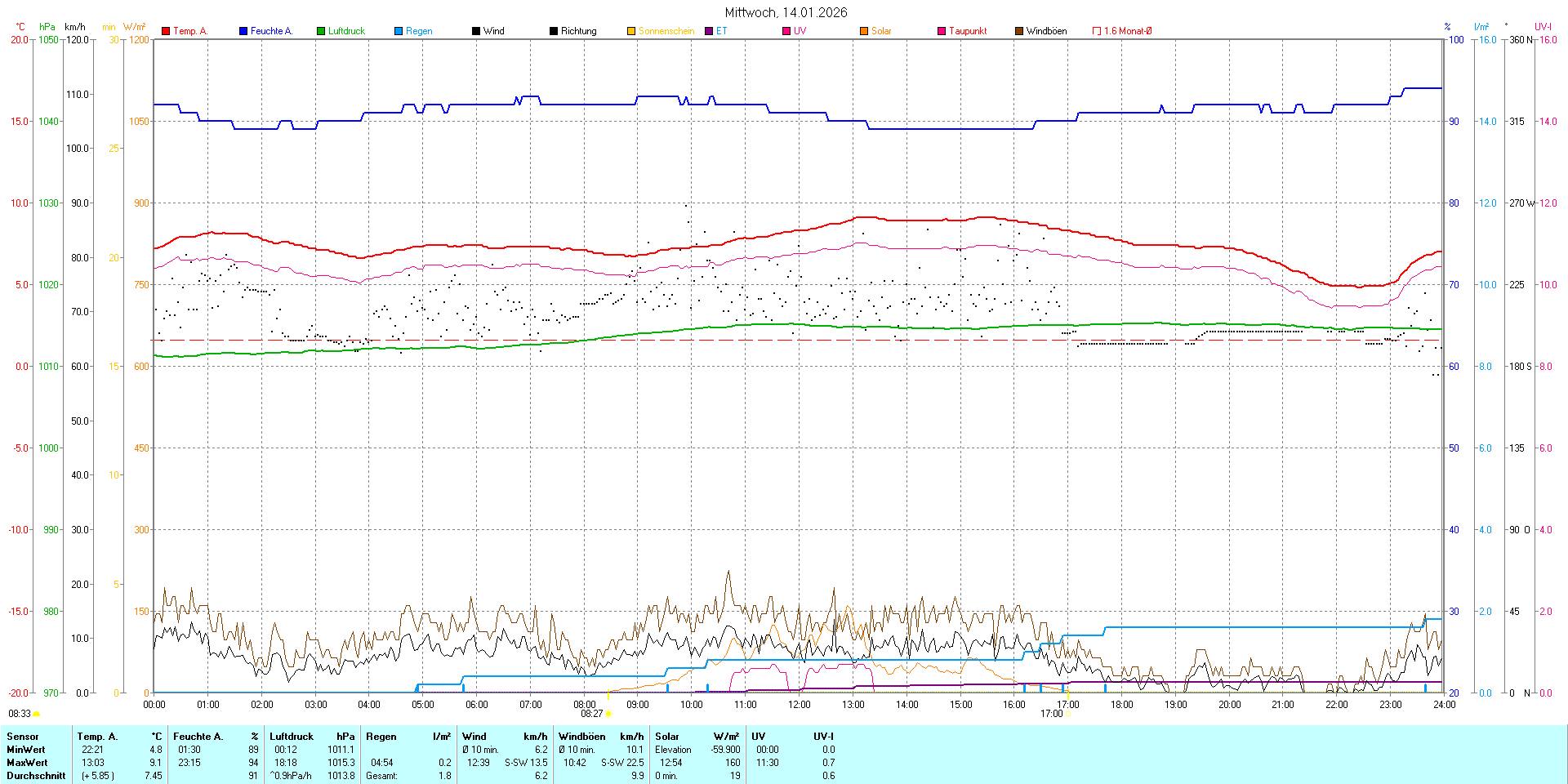
Task: Click the Durchschnitt row label
Action: click(x=36, y=776)
